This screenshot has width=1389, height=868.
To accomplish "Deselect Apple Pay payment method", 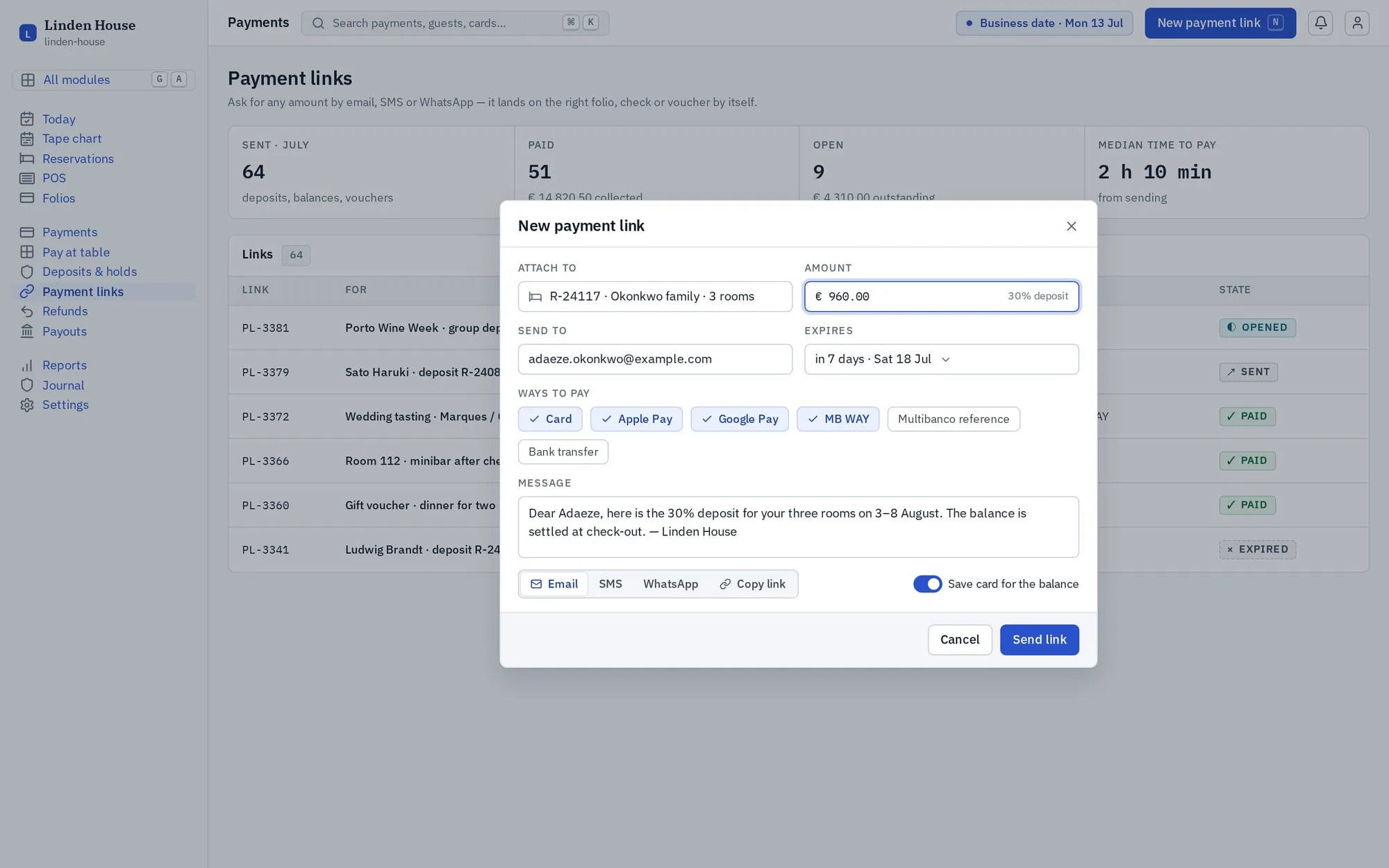I will [636, 419].
